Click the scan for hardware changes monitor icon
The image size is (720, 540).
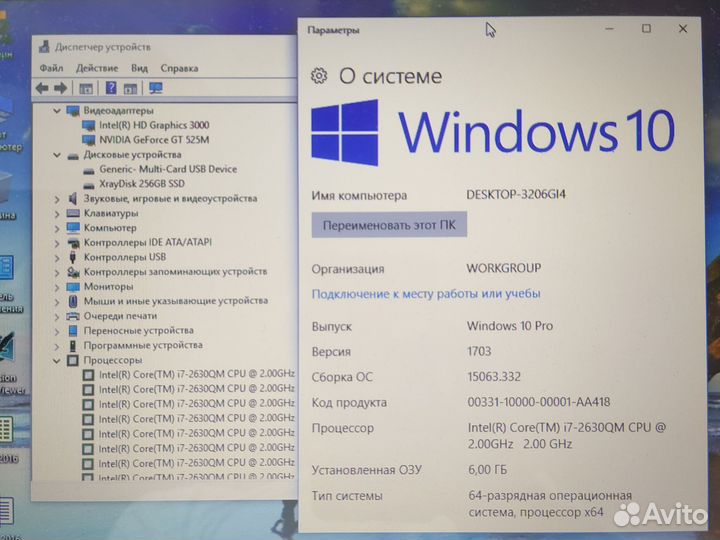[156, 88]
